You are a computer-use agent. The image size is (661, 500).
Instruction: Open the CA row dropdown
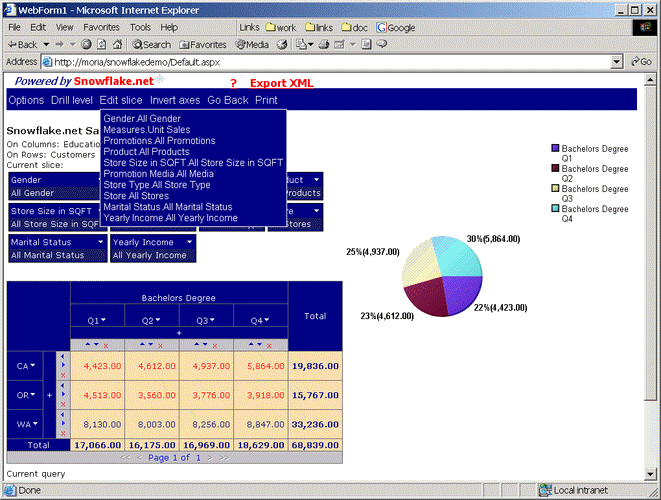pyautogui.click(x=33, y=365)
